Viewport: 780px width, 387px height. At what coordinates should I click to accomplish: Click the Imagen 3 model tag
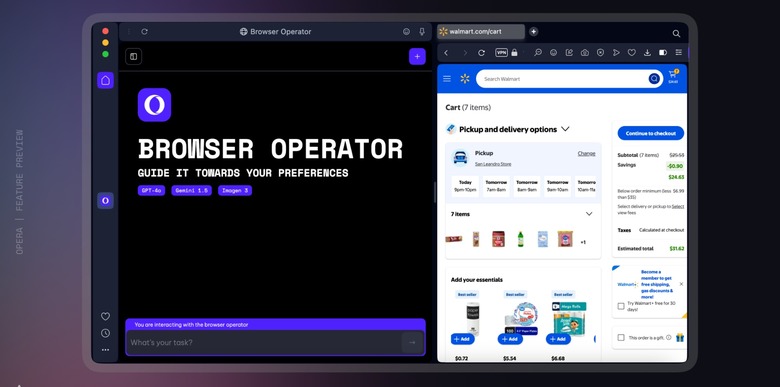click(235, 191)
